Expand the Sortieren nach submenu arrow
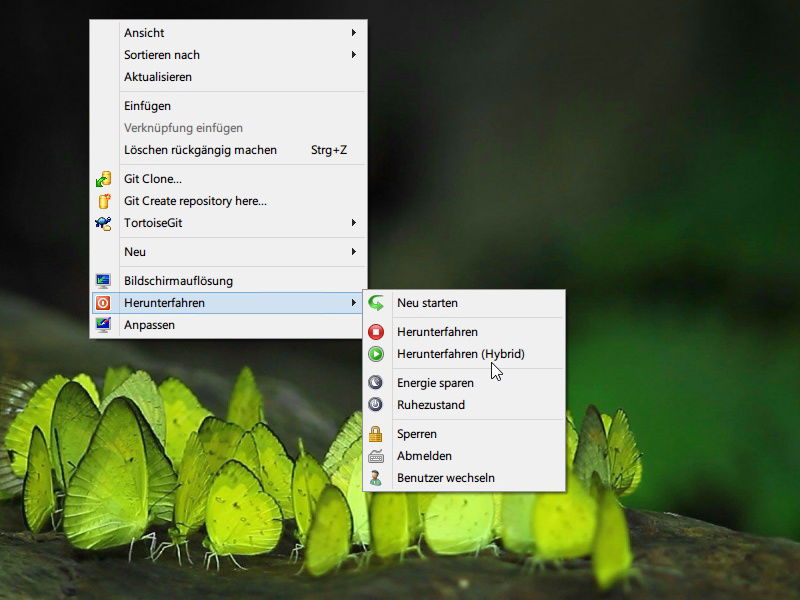Image resolution: width=800 pixels, height=600 pixels. (354, 55)
